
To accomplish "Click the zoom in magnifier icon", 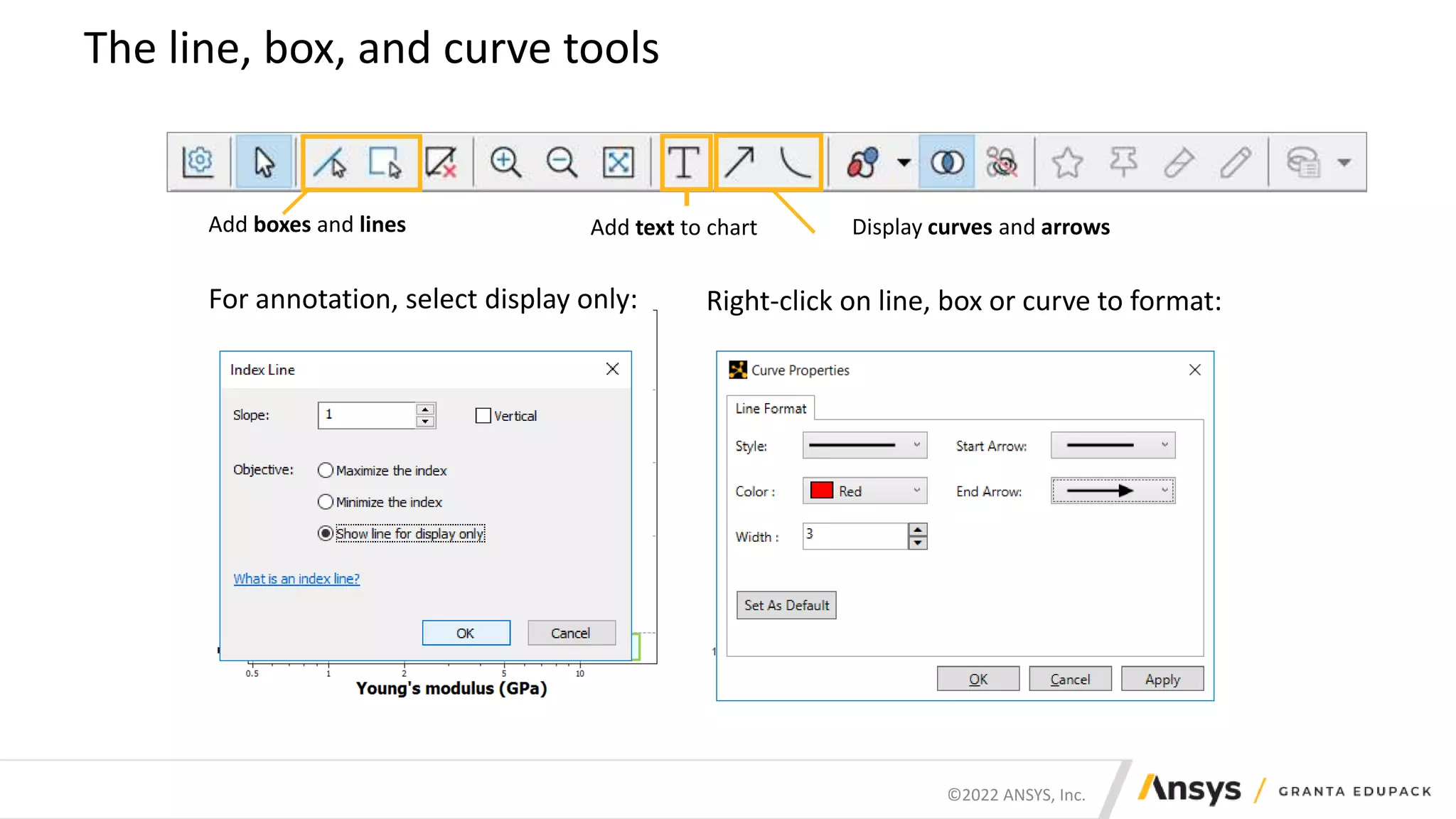I will [505, 162].
